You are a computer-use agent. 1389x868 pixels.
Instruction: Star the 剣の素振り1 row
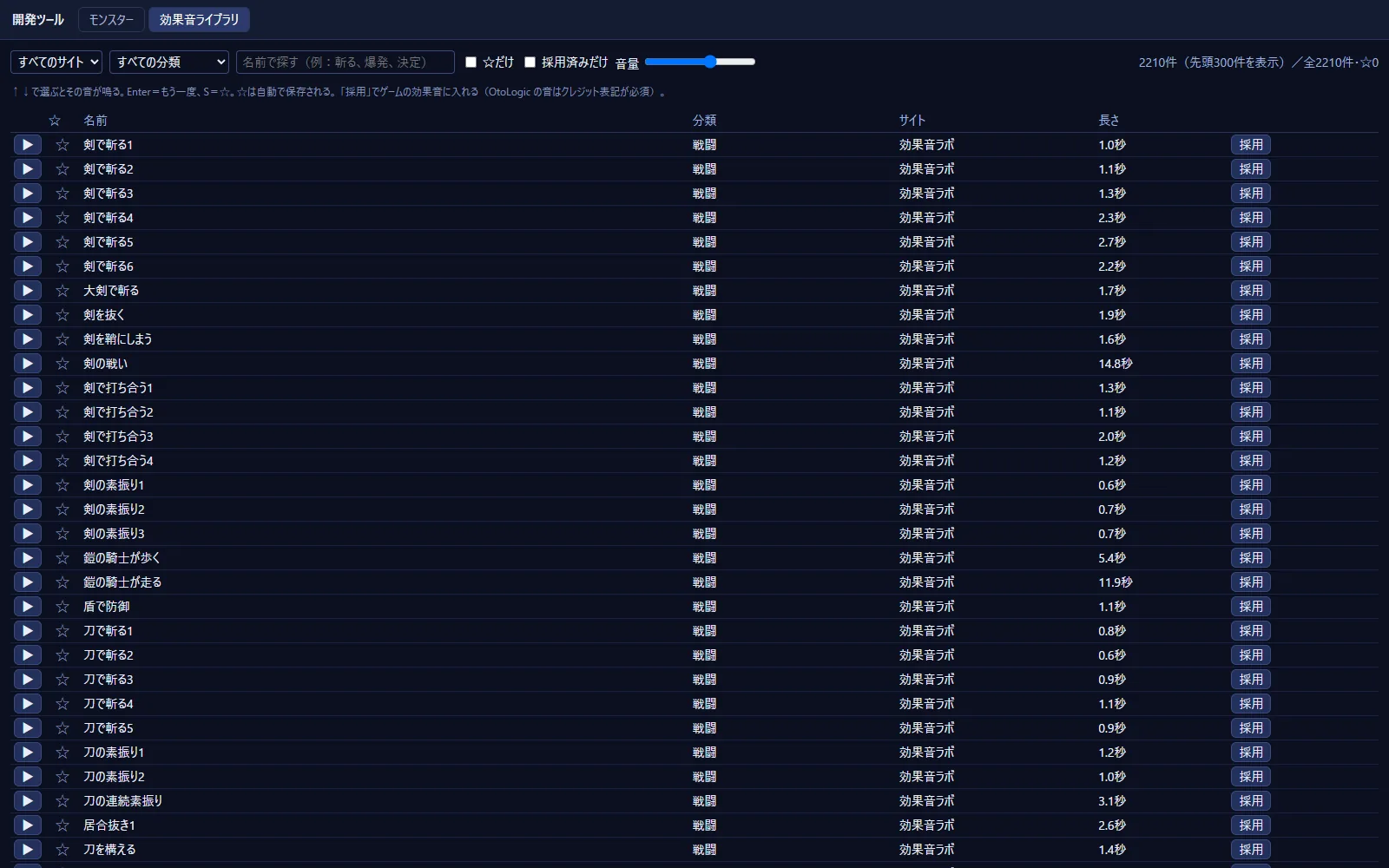[63, 485]
